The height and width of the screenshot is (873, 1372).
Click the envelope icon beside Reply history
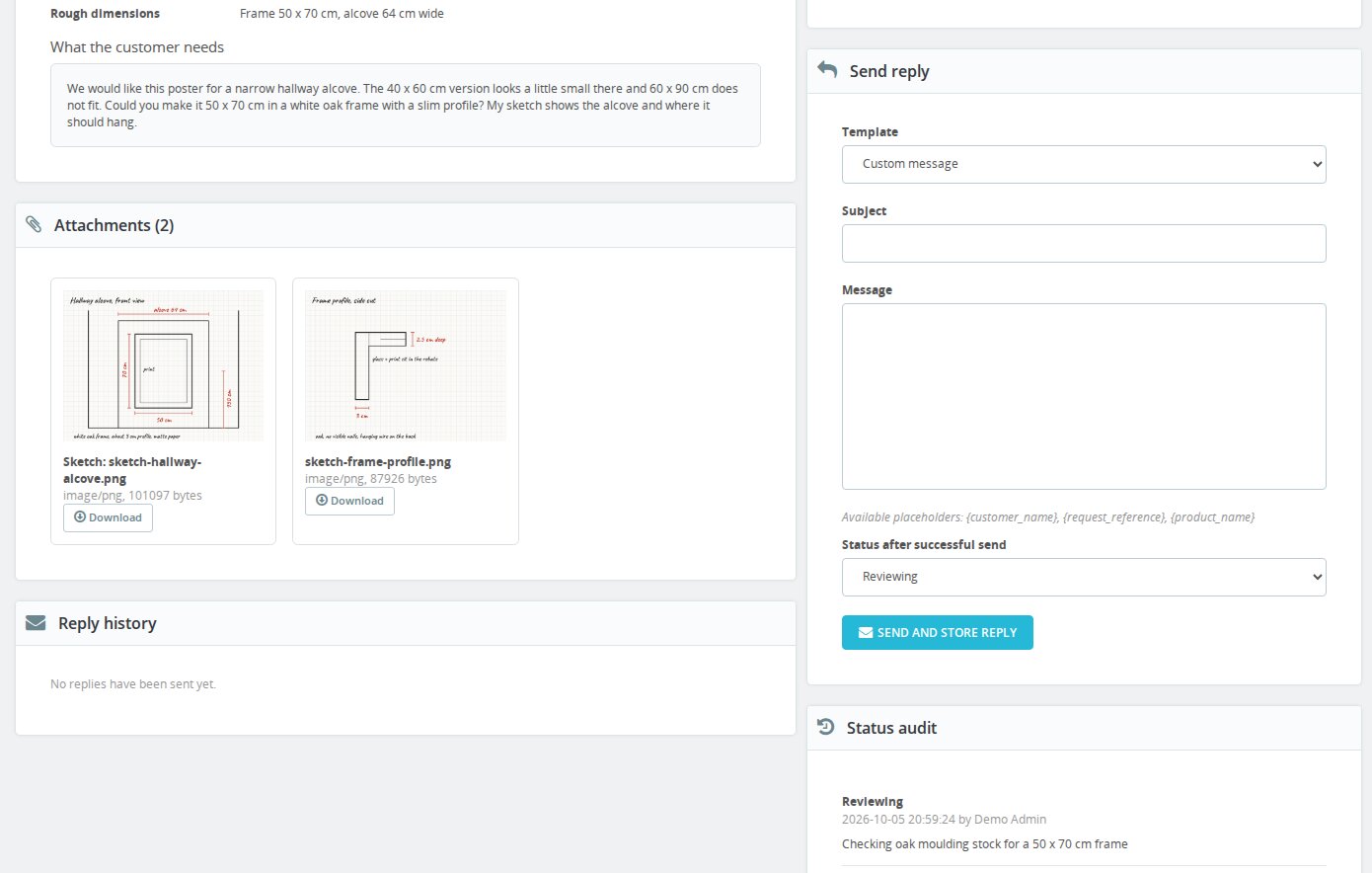[36, 623]
